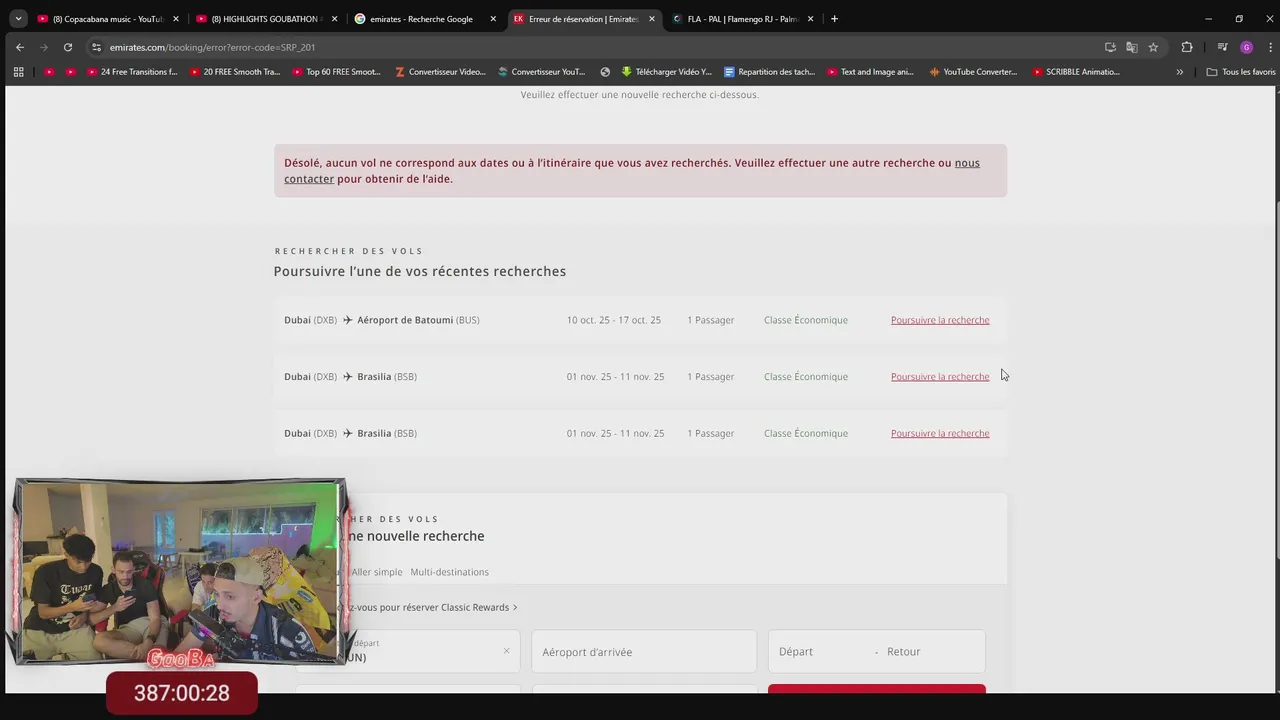The height and width of the screenshot is (720, 1280).
Task: Close the Erreur de réservation tab
Action: click(652, 19)
